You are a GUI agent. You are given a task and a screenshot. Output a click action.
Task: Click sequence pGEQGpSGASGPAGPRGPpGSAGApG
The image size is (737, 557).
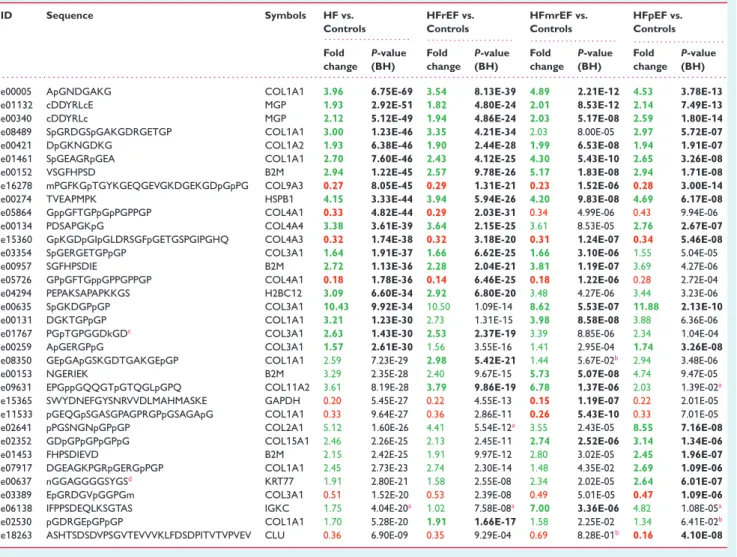[x=130, y=415]
